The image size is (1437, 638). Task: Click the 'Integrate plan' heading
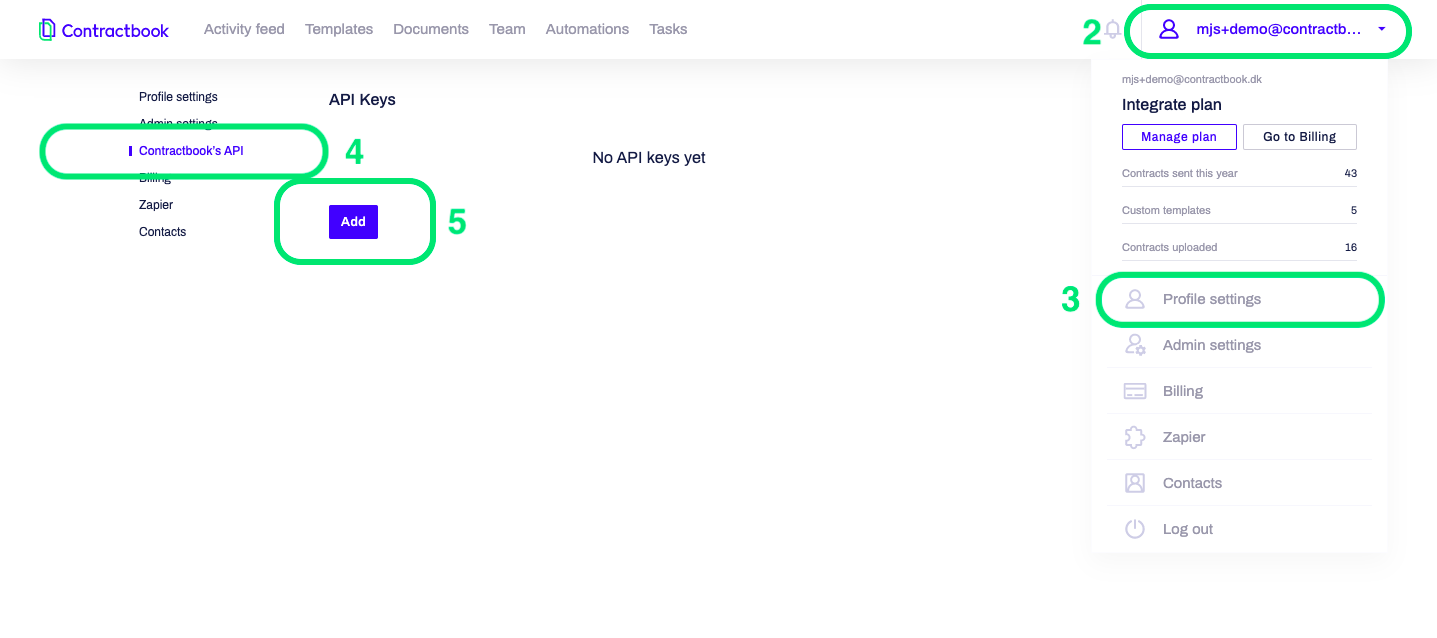pos(1172,104)
